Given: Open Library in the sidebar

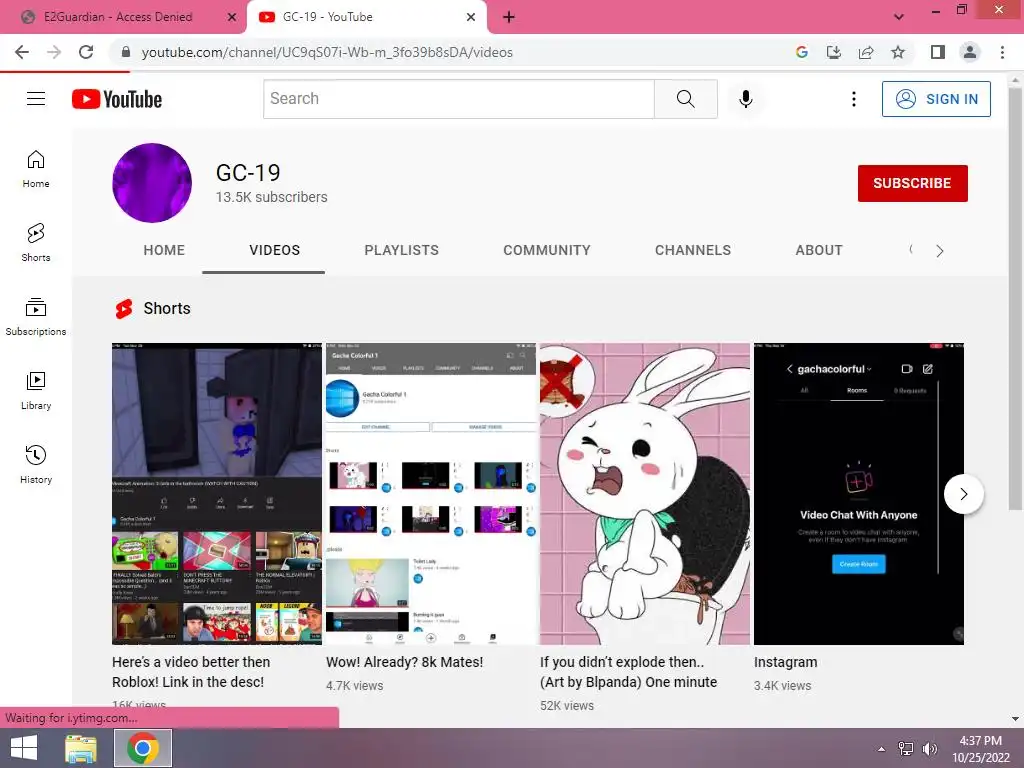Looking at the screenshot, I should point(36,391).
